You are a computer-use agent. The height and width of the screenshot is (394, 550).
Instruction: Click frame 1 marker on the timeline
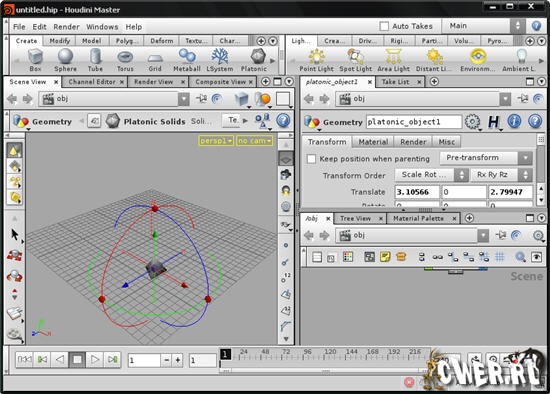226,354
